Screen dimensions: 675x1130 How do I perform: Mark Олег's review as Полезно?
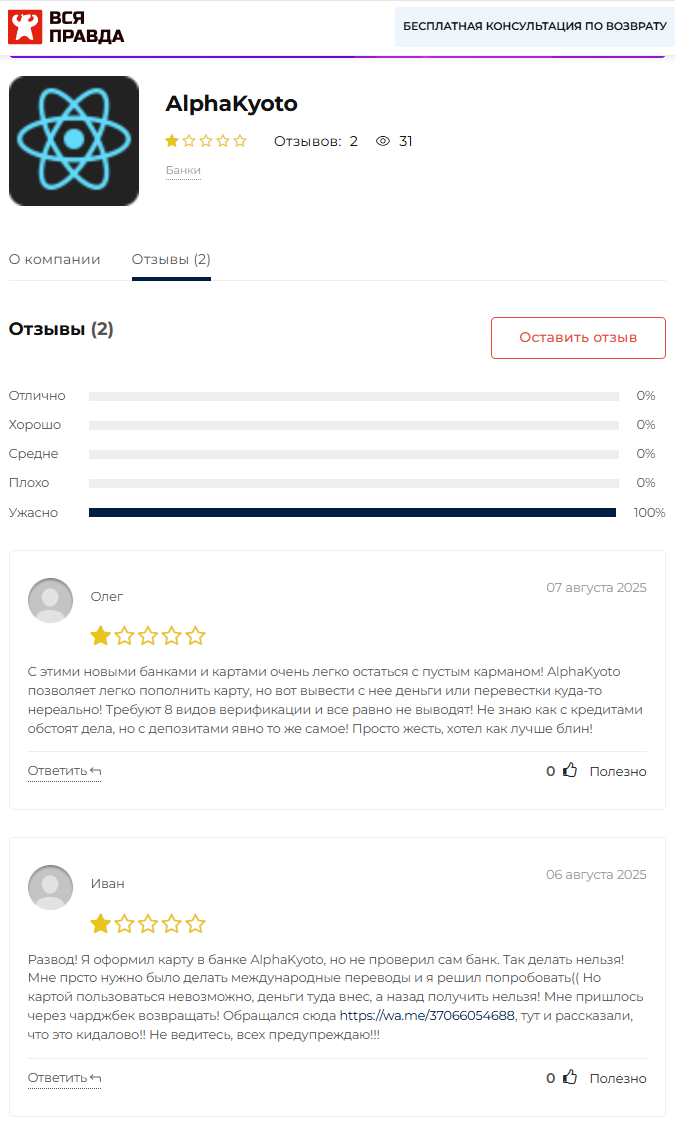[x=618, y=771]
